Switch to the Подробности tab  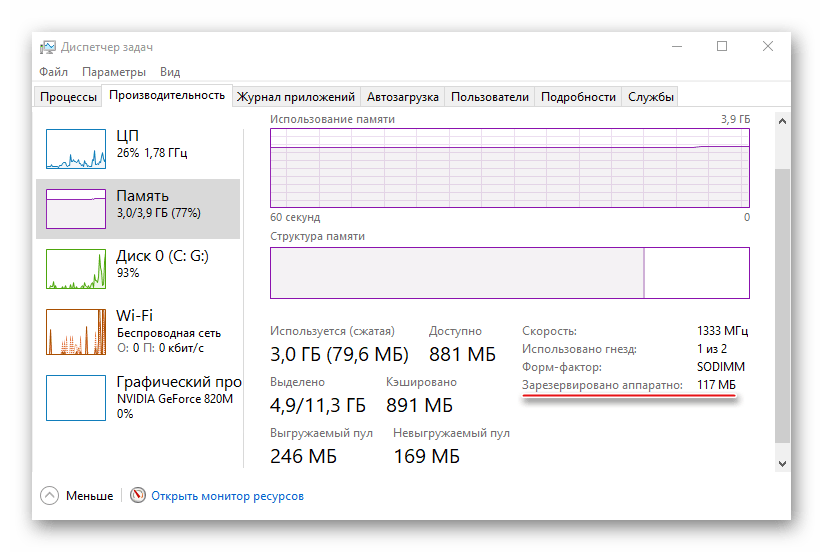pos(578,97)
